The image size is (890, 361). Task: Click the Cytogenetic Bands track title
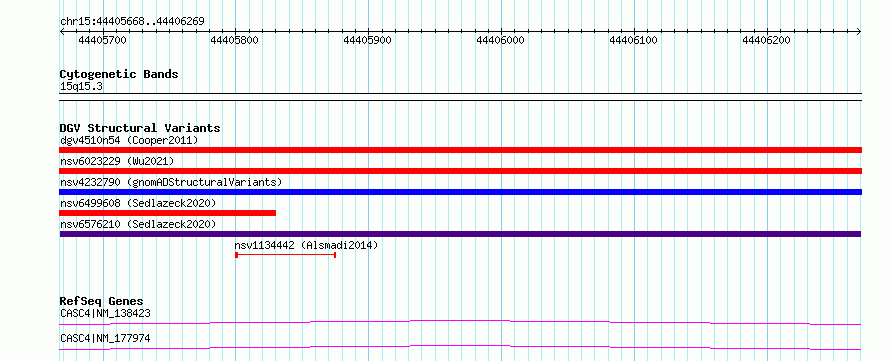pyautogui.click(x=119, y=74)
